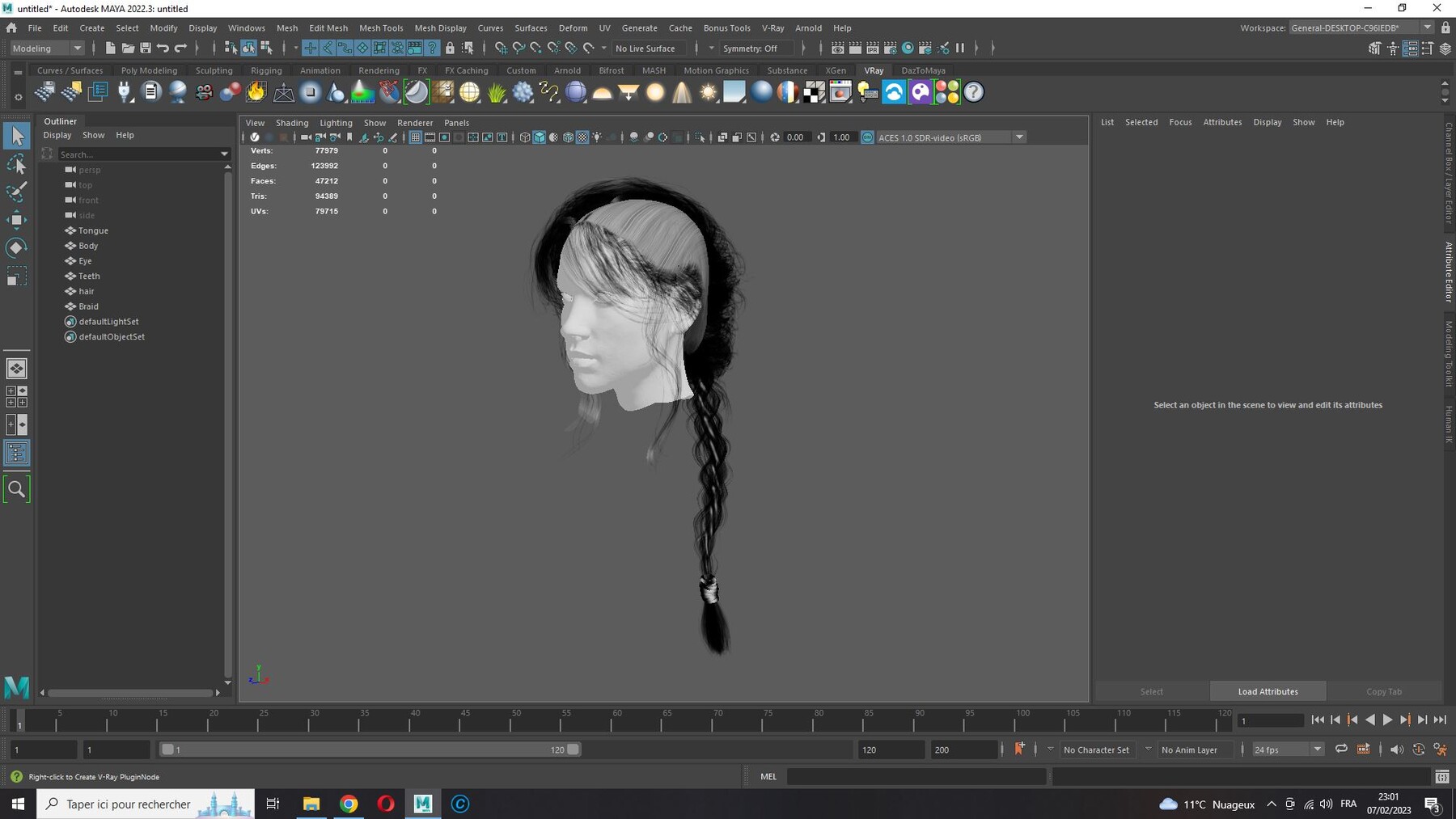
Task: Click the V-Ray fire shelf icon
Action: tap(256, 92)
